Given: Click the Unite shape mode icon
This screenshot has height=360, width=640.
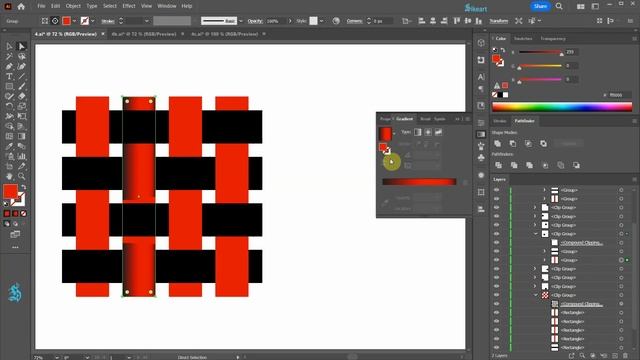Looking at the screenshot, I should pyautogui.click(x=498, y=144).
